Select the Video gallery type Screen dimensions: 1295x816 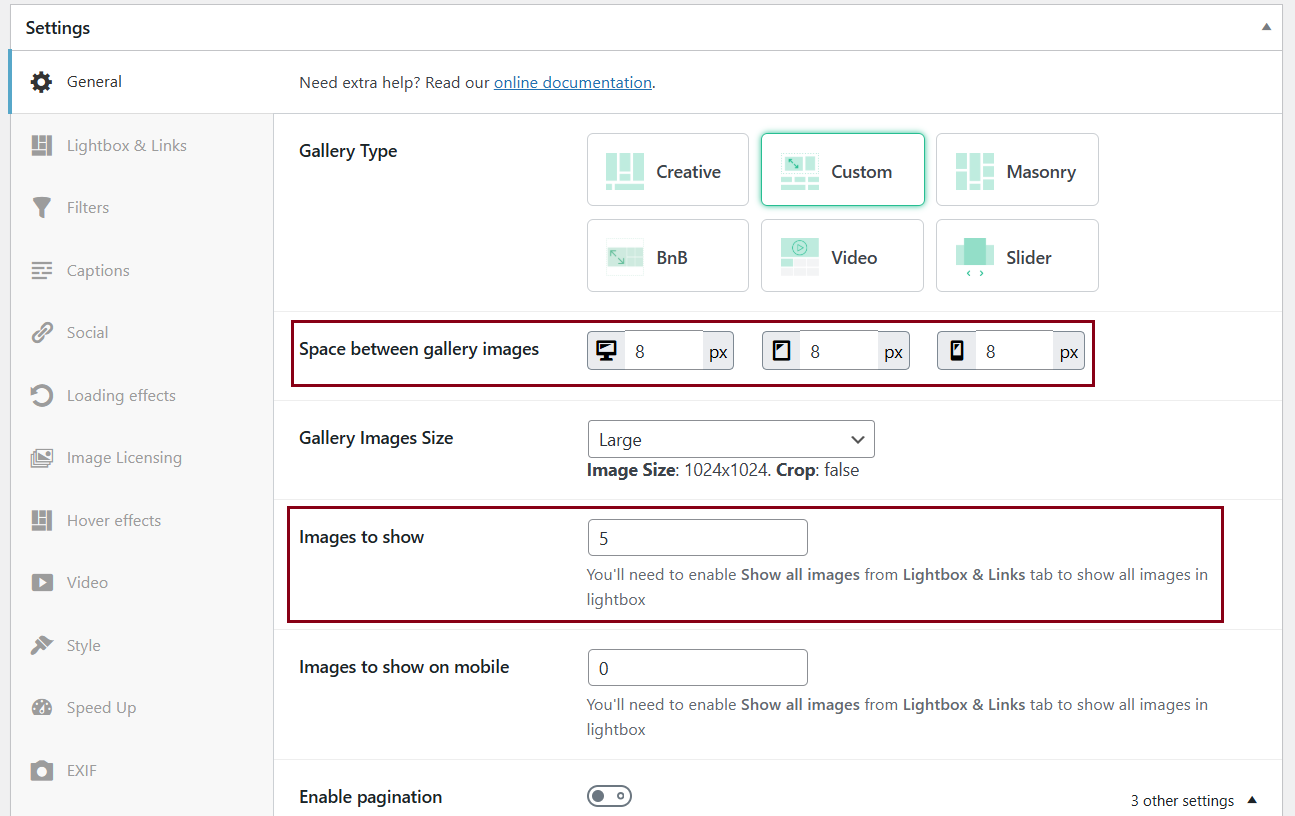coord(842,256)
